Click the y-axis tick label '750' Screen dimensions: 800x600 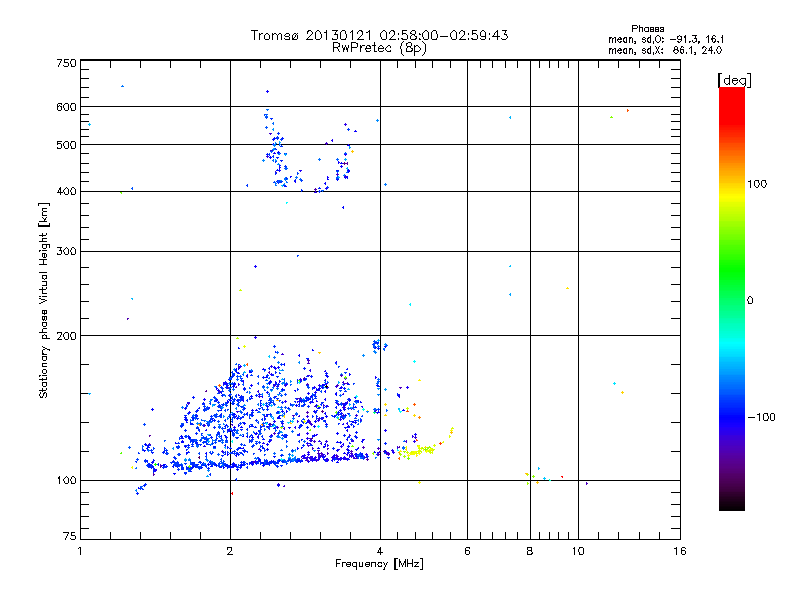pyautogui.click(x=66, y=63)
